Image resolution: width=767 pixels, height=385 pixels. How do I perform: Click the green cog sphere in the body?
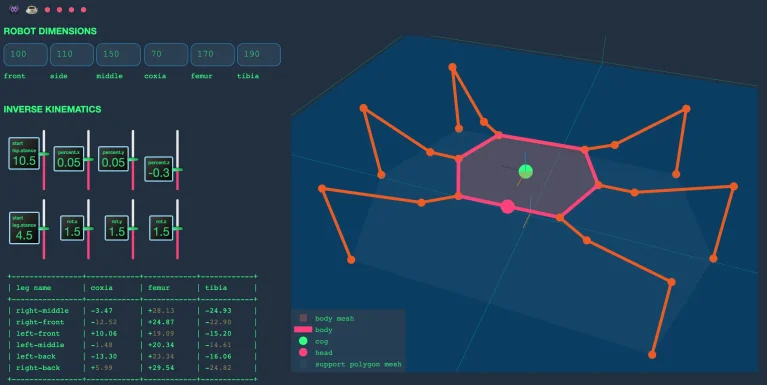click(x=525, y=171)
